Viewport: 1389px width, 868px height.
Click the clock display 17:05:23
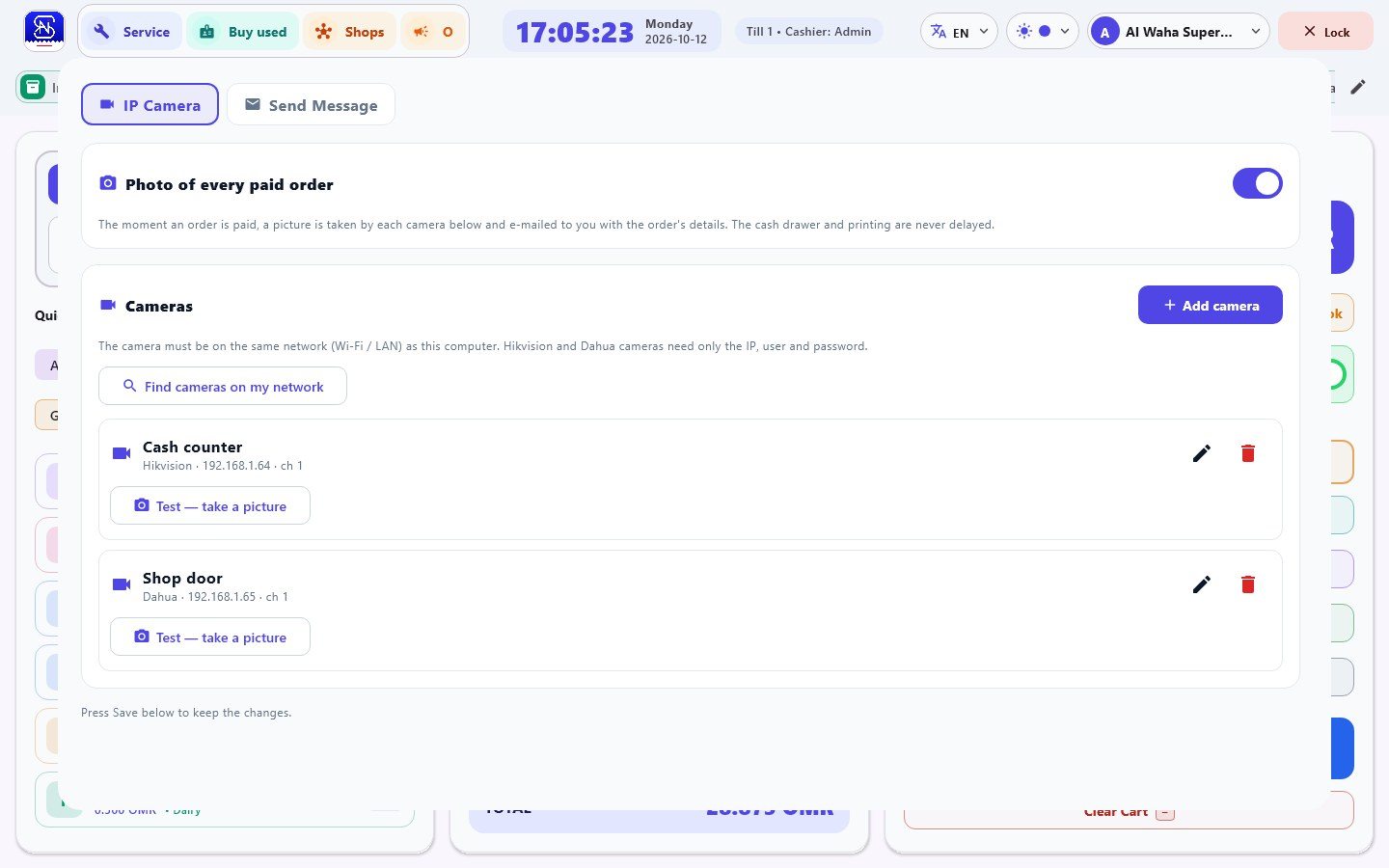(575, 32)
